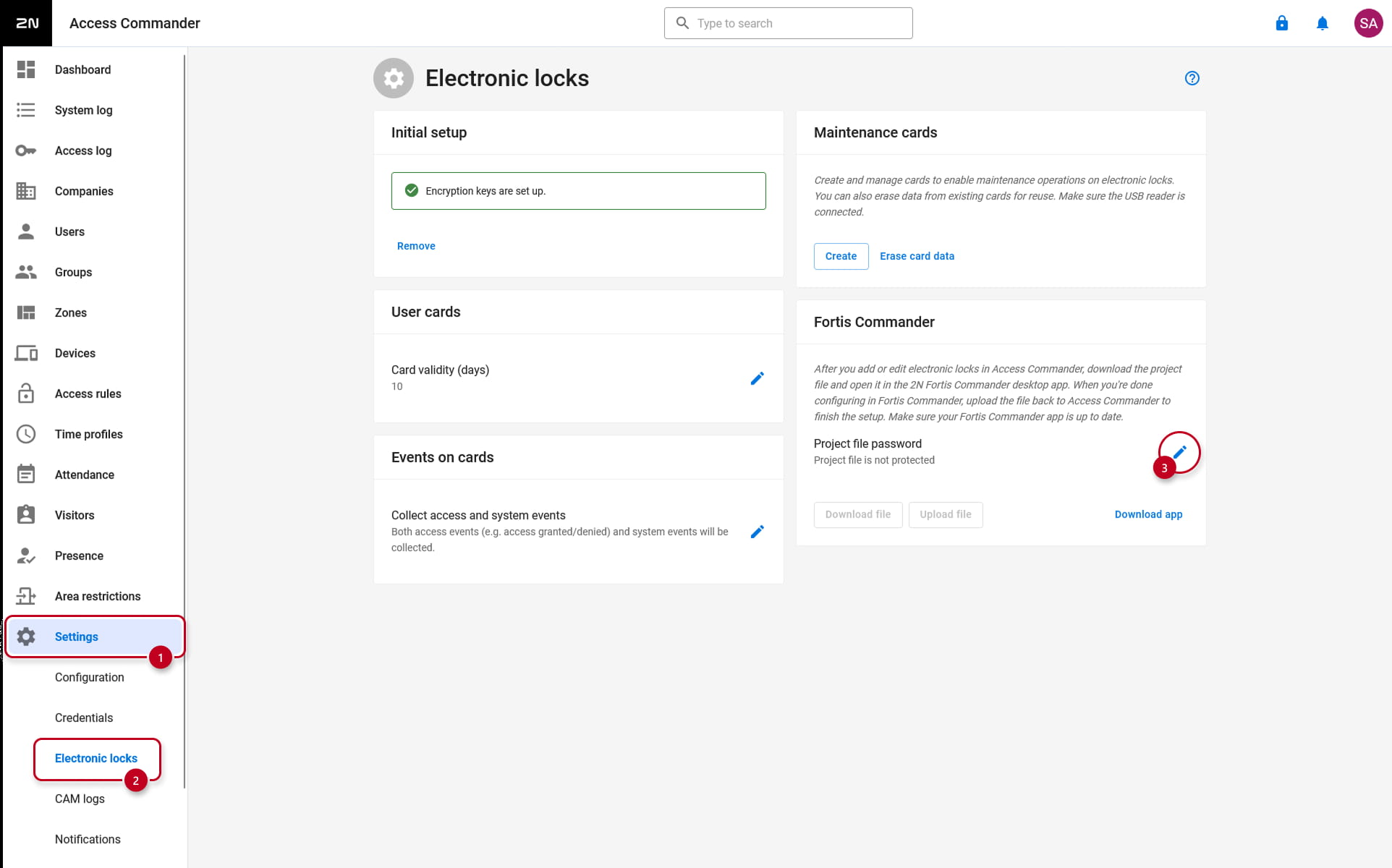
Task: Open the blue lock icon in header
Action: pyautogui.click(x=1282, y=23)
